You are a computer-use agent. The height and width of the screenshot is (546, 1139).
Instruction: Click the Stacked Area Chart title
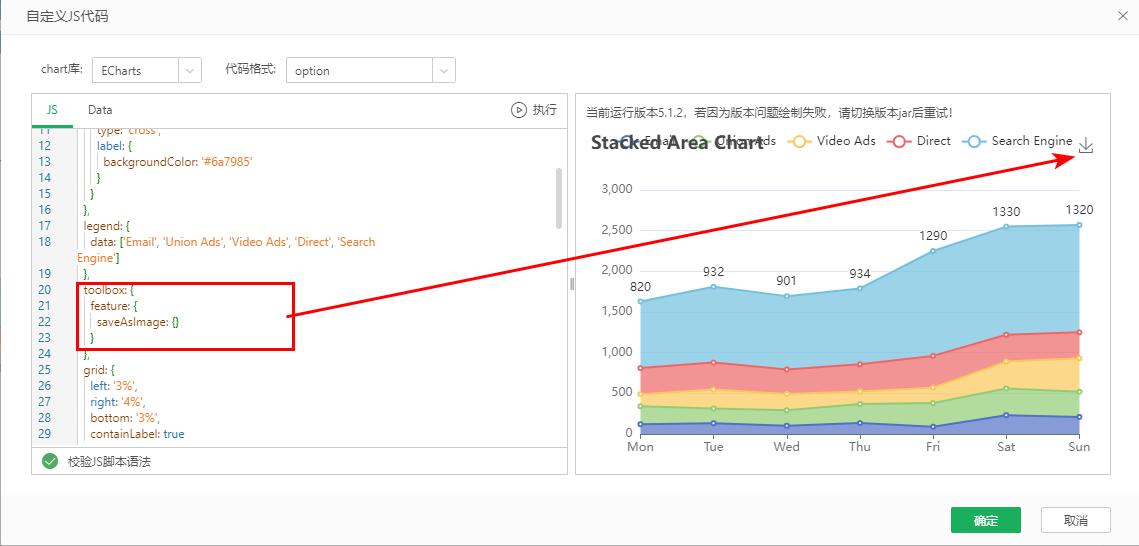[x=677, y=143]
